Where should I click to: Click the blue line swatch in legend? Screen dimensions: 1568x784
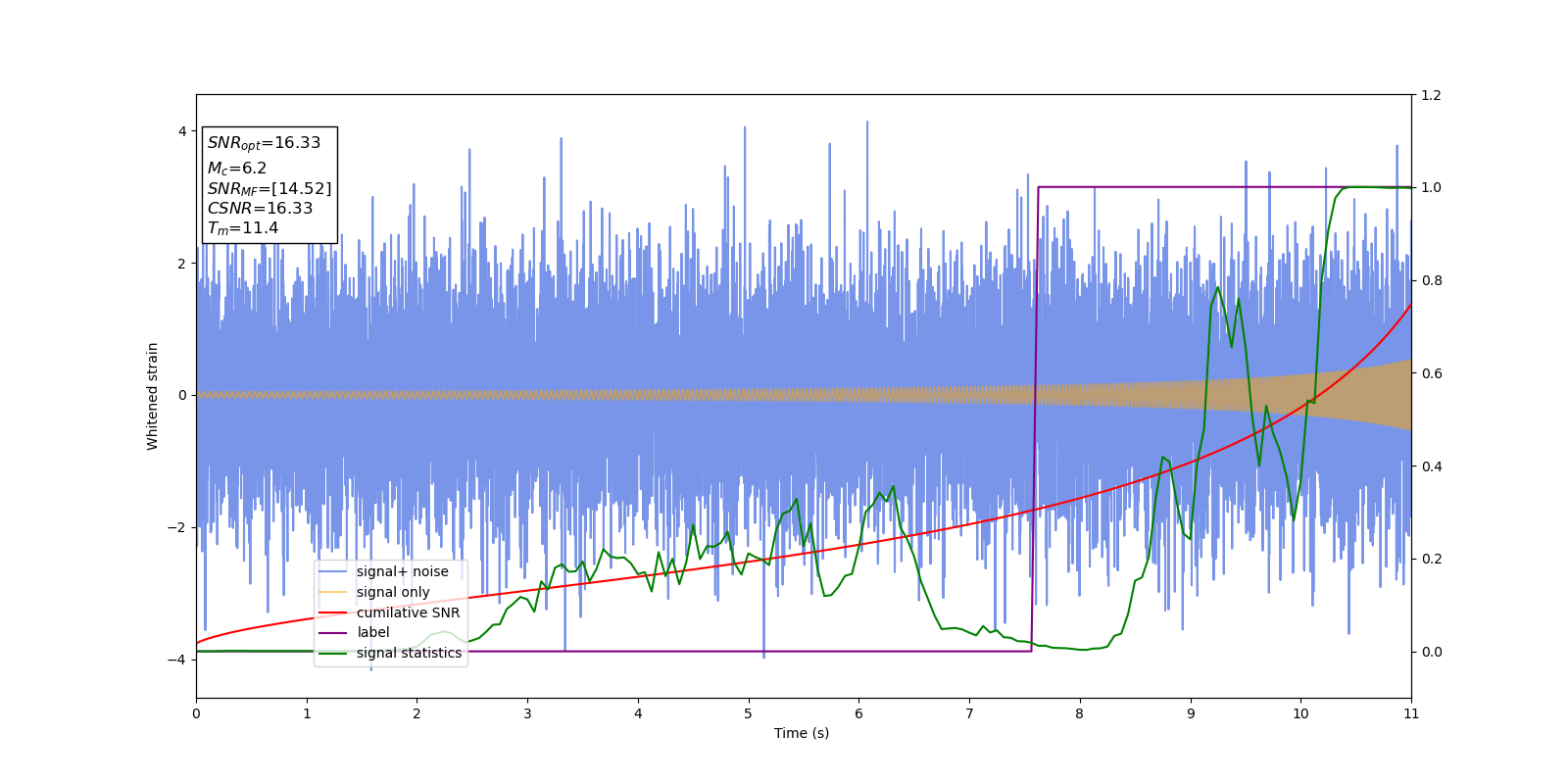[333, 571]
